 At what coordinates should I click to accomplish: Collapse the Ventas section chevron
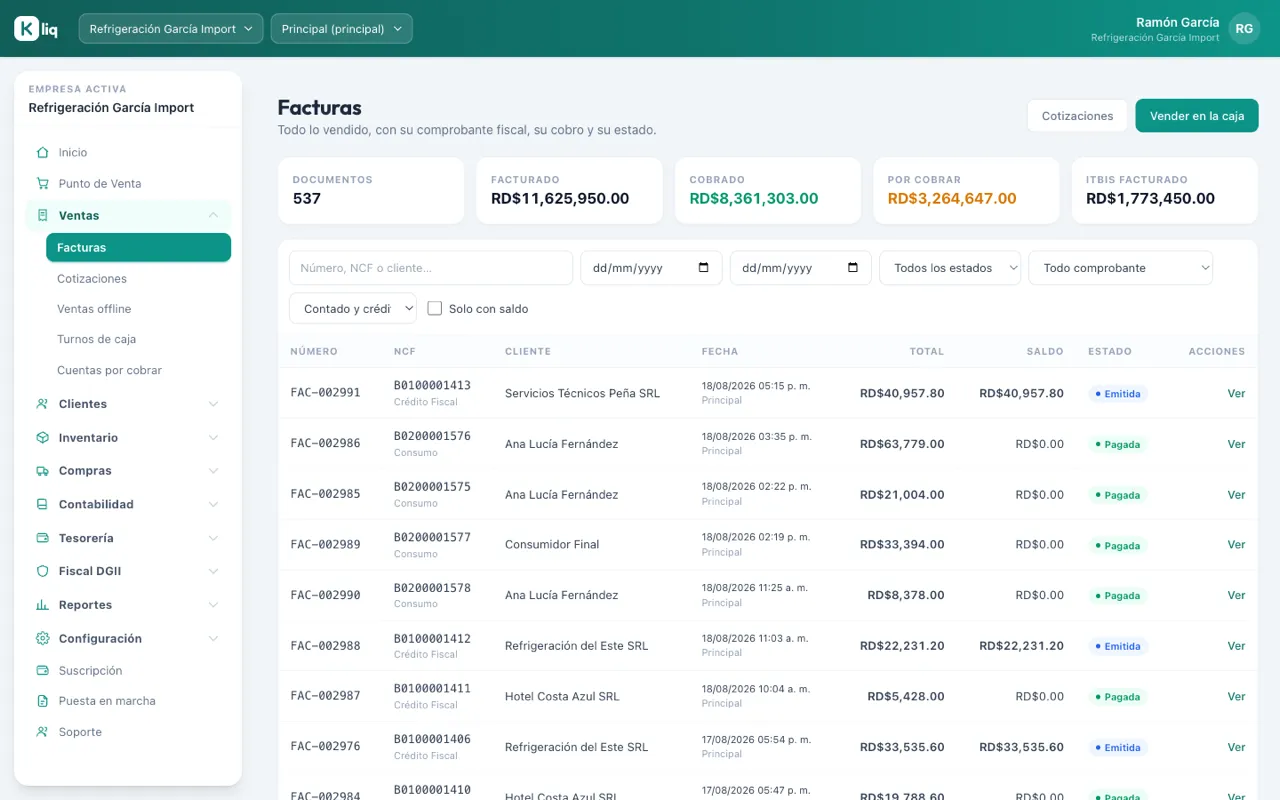point(213,215)
